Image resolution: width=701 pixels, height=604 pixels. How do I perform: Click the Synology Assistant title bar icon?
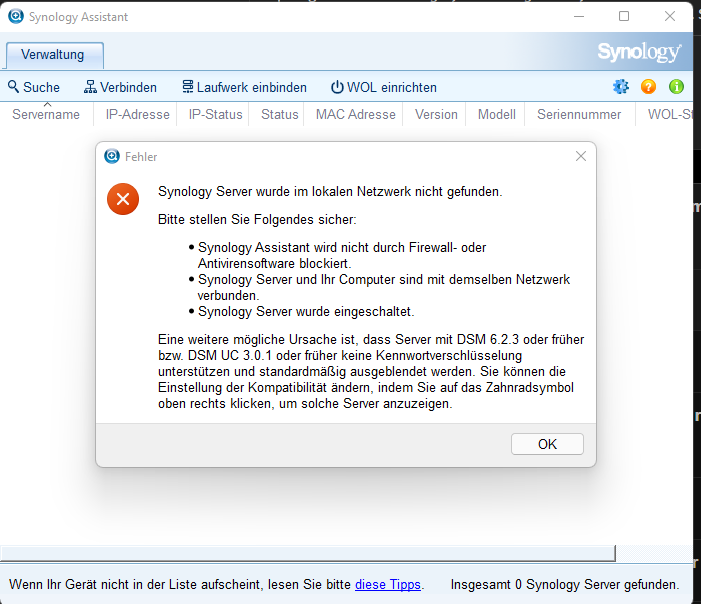[16, 16]
